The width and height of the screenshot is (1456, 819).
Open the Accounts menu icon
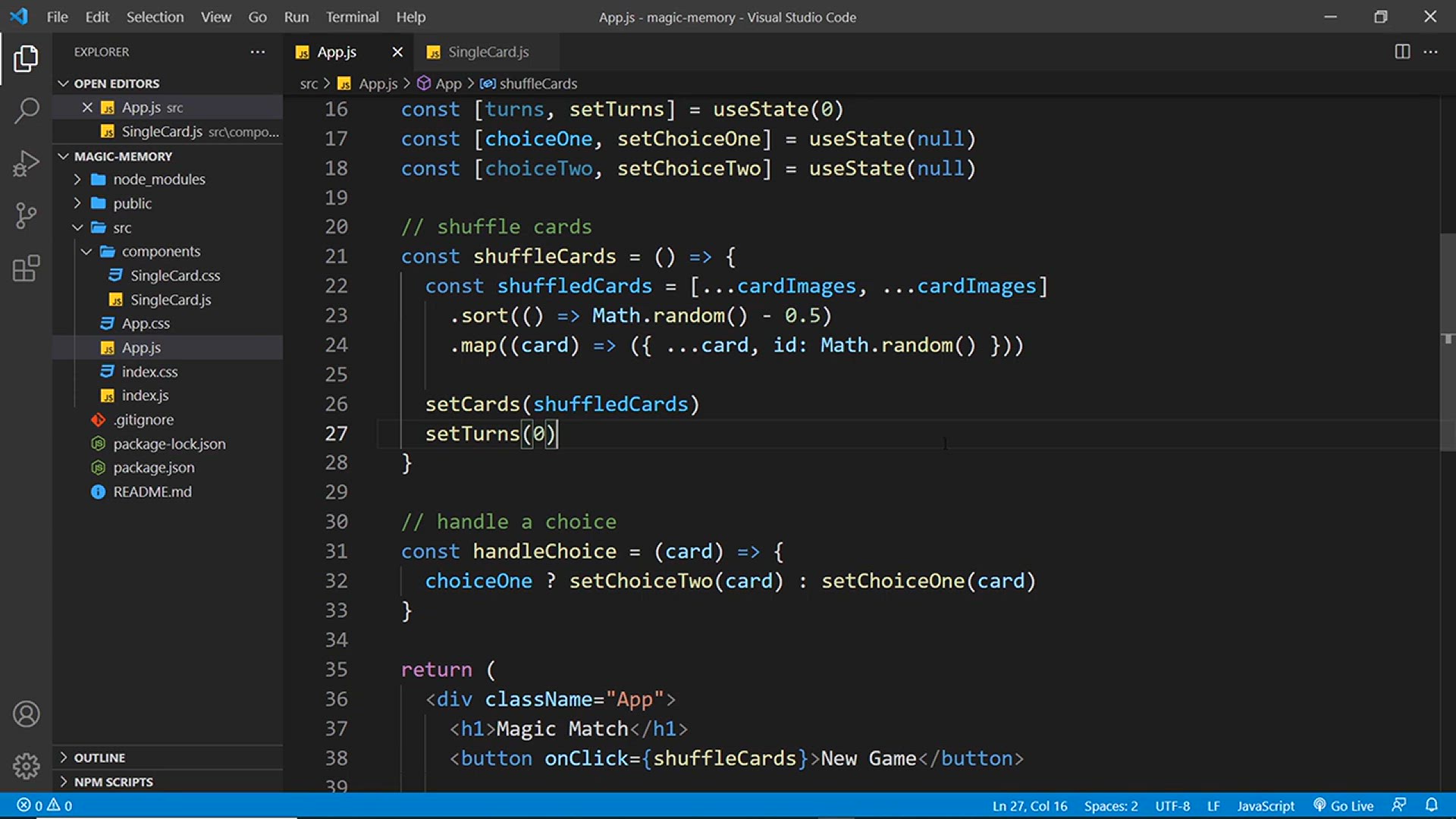point(26,714)
